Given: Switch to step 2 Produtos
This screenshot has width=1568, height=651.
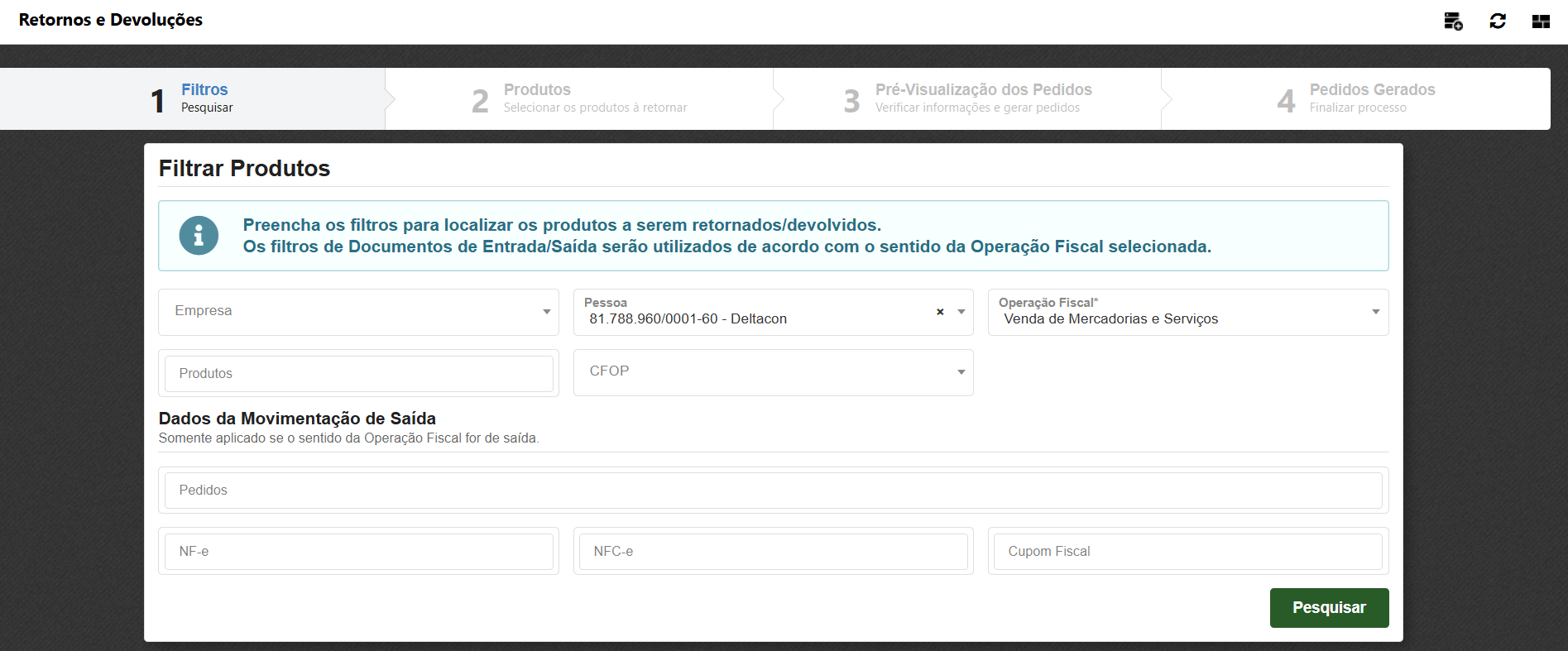Looking at the screenshot, I should point(579,98).
